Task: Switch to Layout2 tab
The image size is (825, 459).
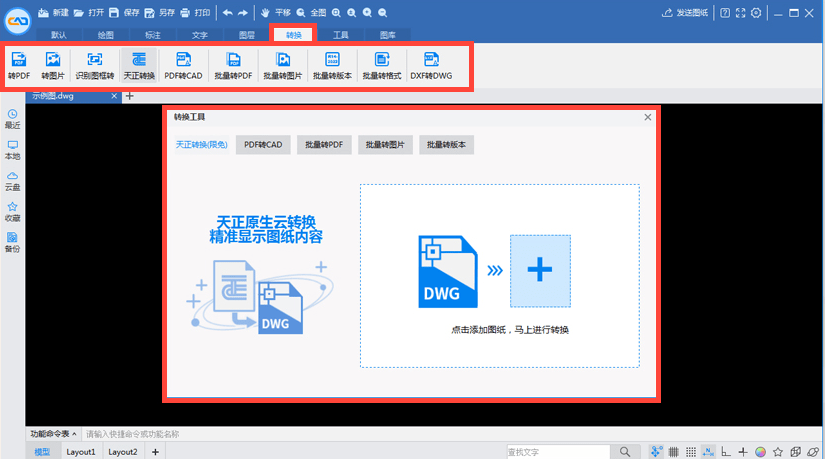Action: click(x=123, y=452)
